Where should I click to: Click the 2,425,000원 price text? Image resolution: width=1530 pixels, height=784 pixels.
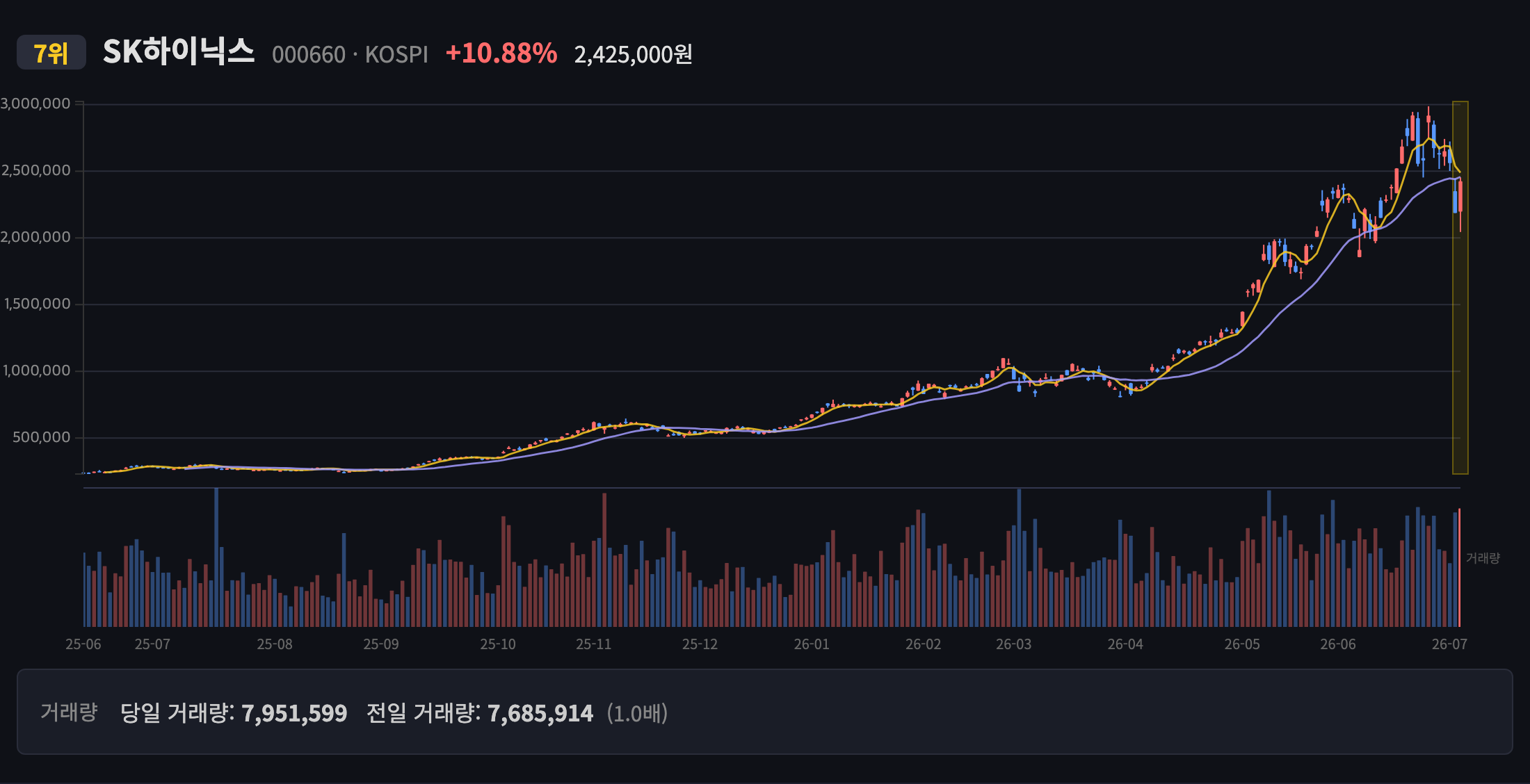(x=633, y=54)
